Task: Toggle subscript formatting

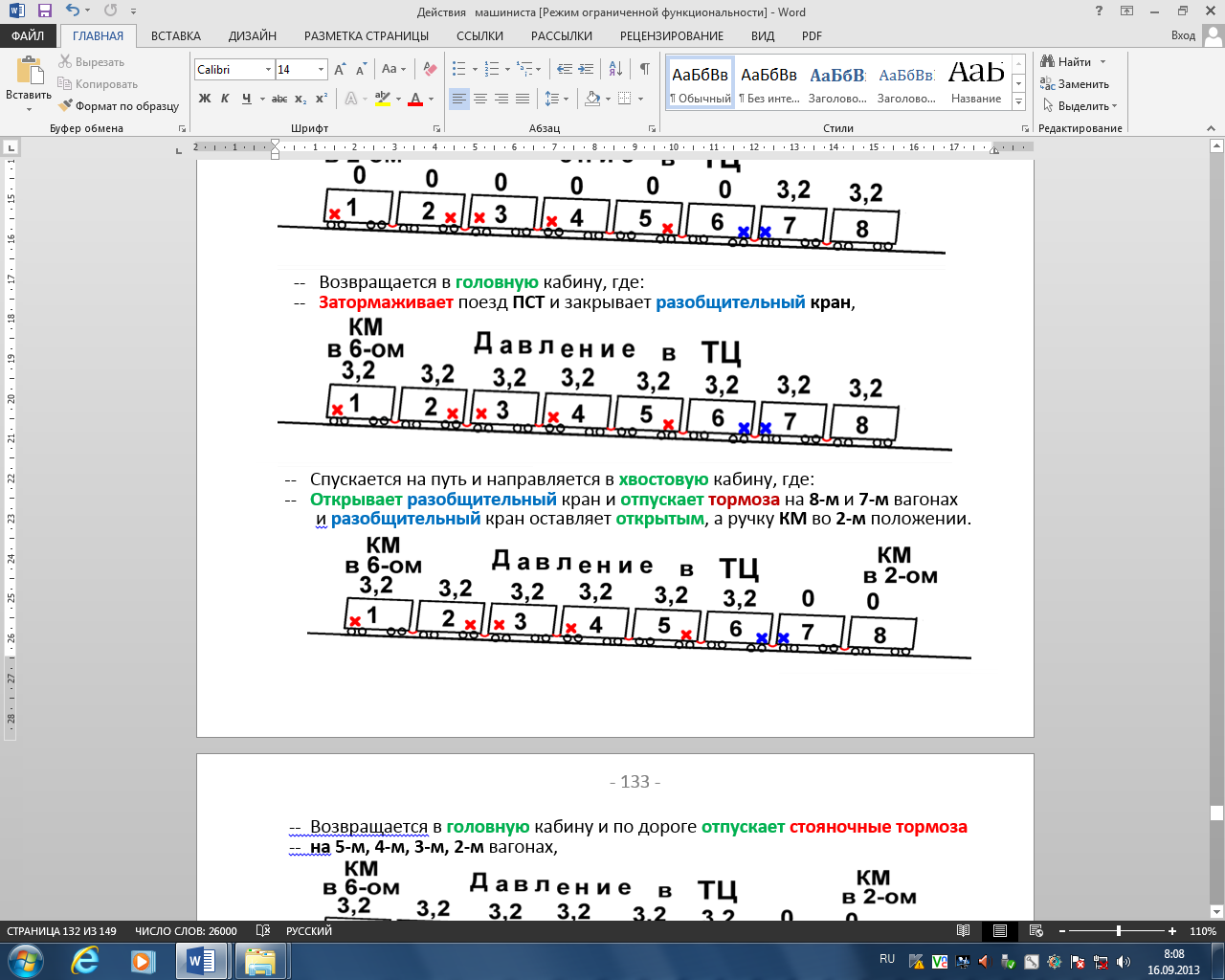Action: coord(301,99)
